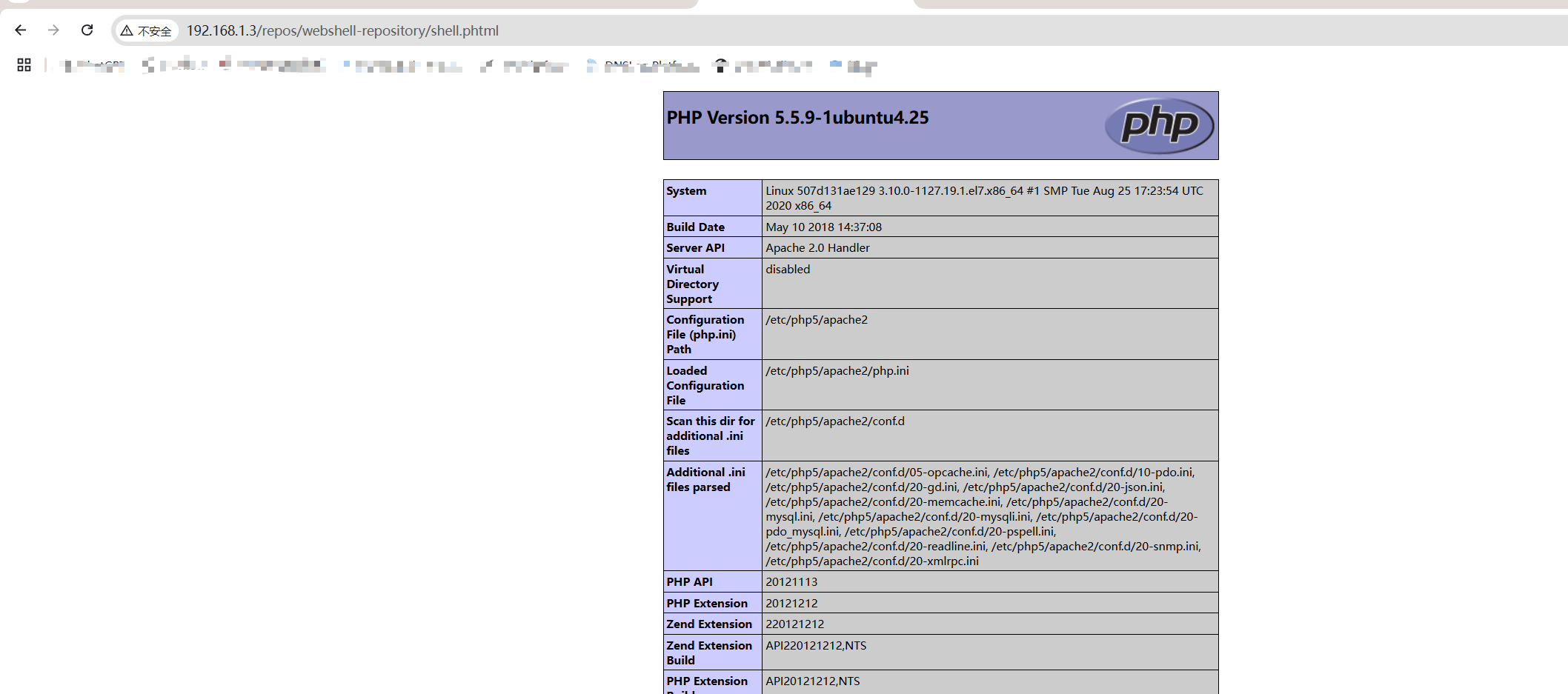Click the Additional .ini files parsed label

coord(705,480)
